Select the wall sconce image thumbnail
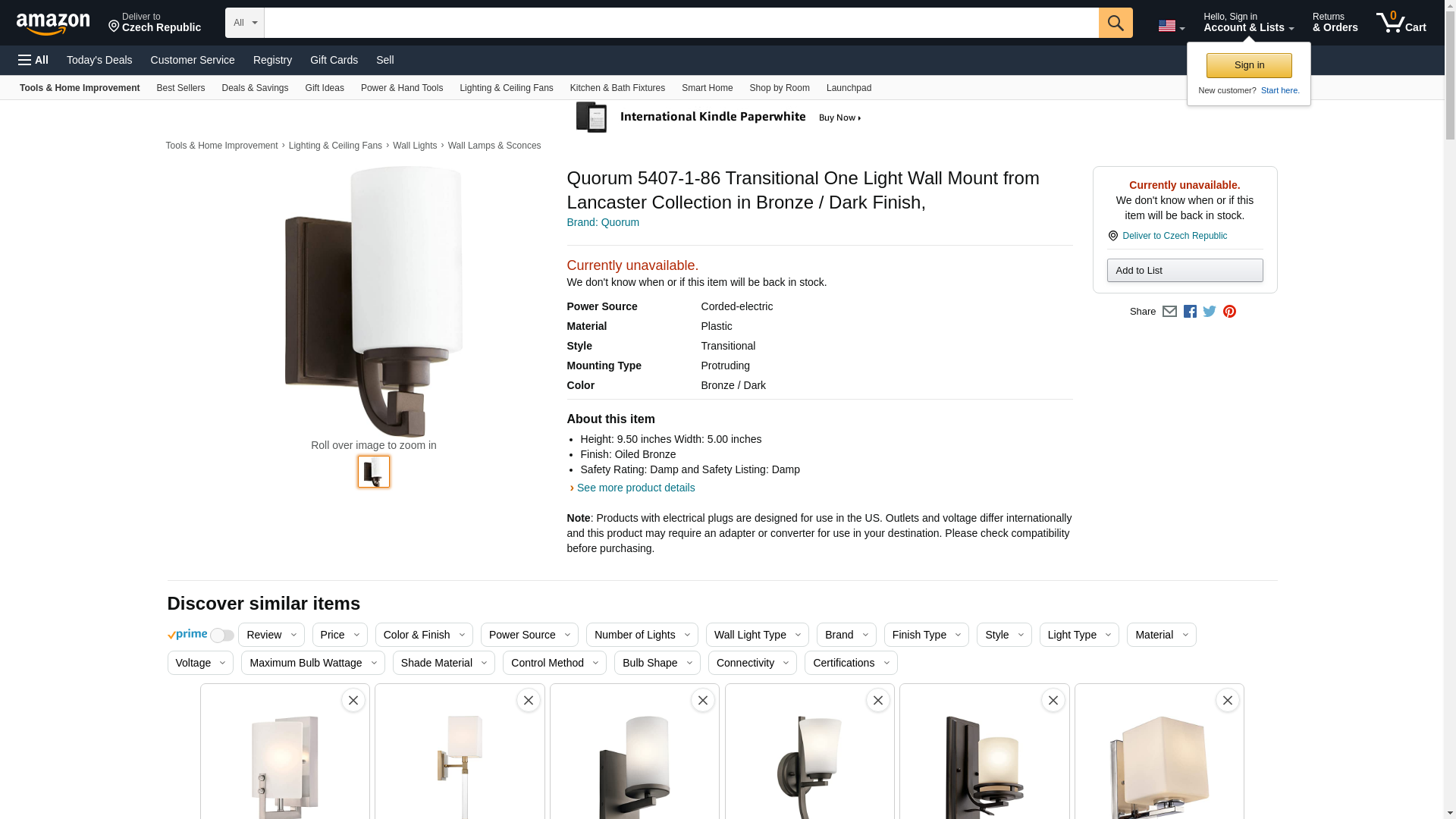Viewport: 1456px width, 819px height. (374, 472)
